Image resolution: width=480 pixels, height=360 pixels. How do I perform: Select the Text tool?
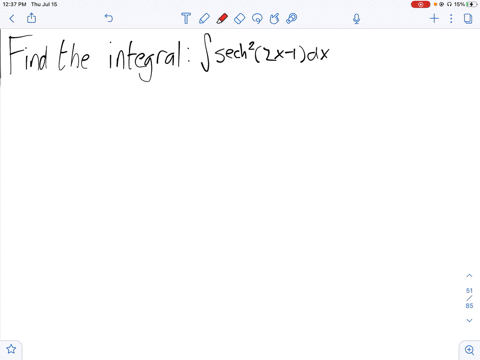tap(186, 18)
